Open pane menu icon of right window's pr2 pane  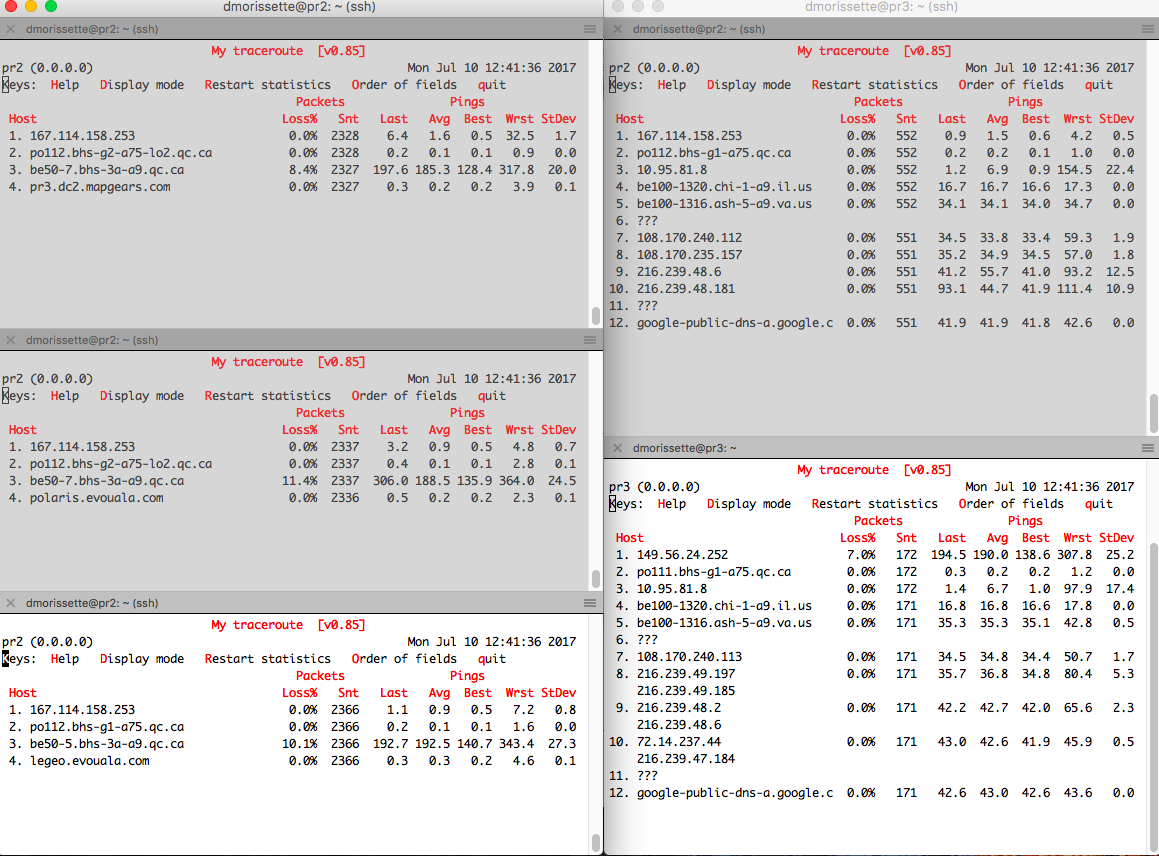click(1147, 30)
